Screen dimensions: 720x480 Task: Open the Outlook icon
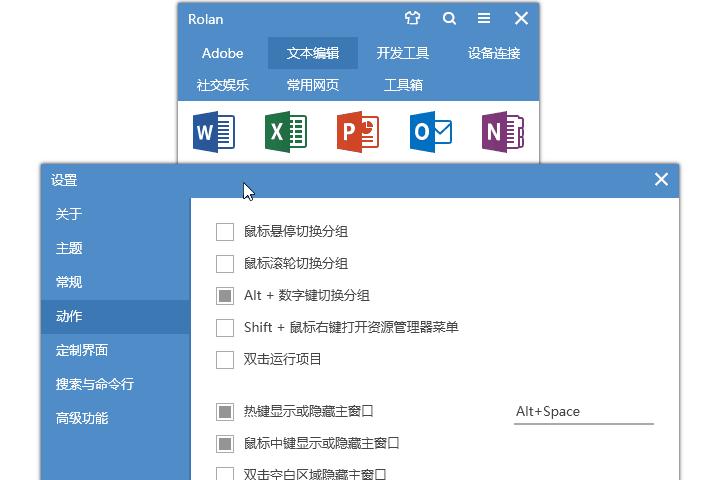click(x=430, y=132)
